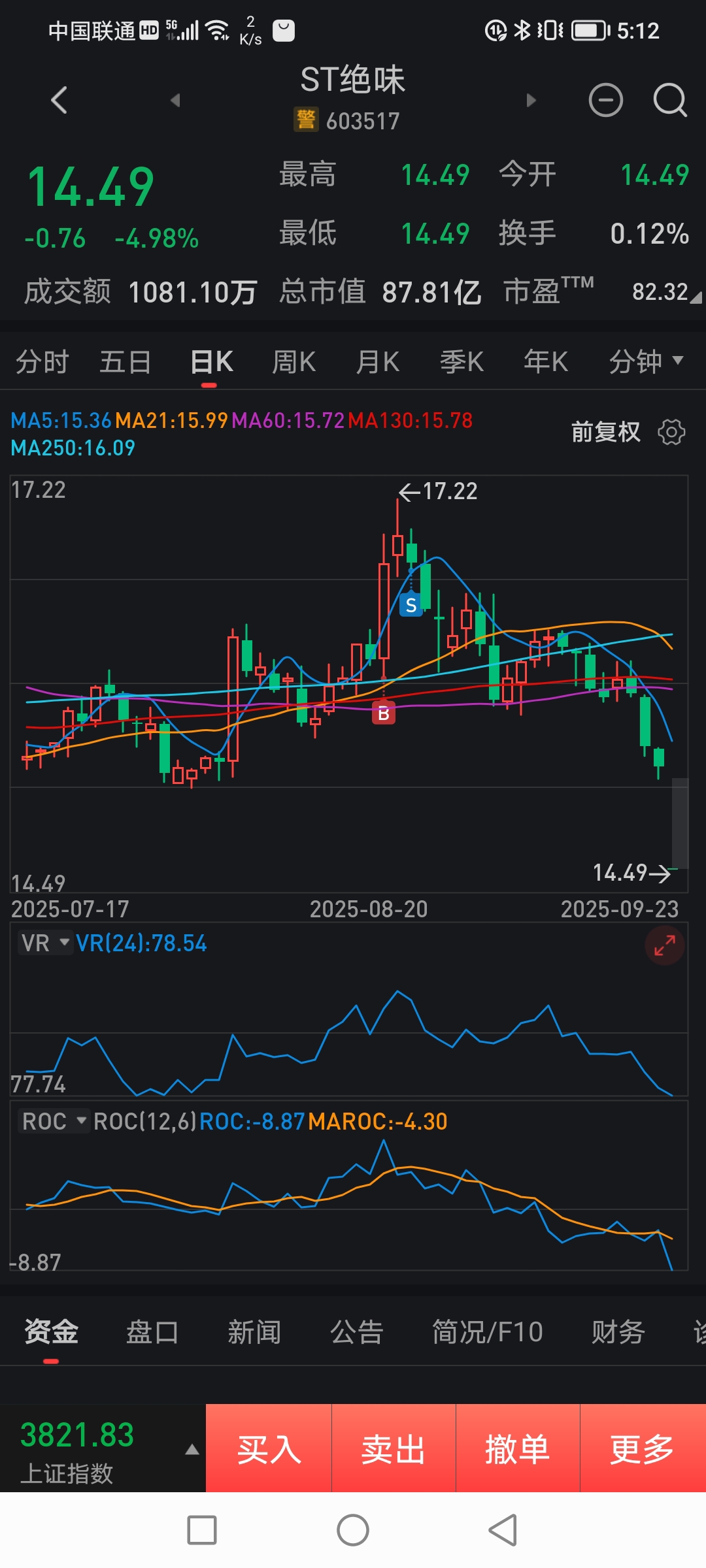Tap the ROC:-8.87 value label

point(252,1121)
